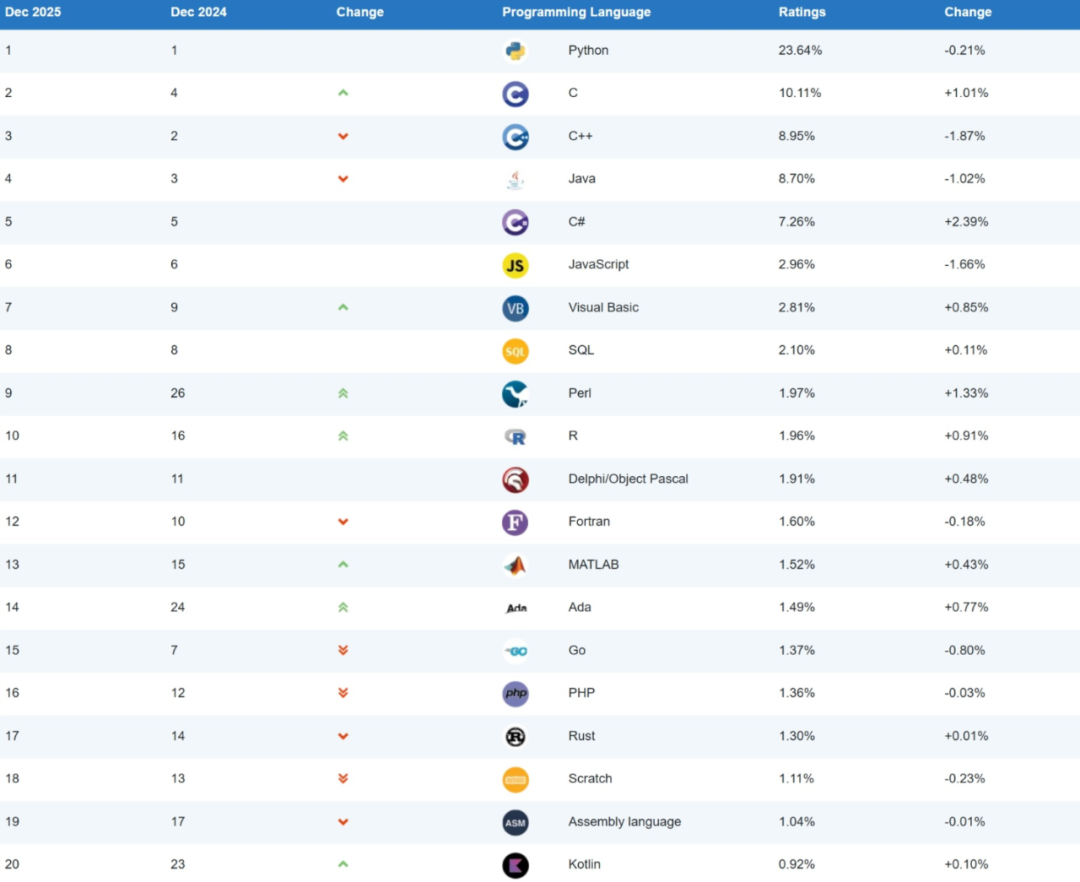Click the +1.33% change for Perl
Screen dimensions: 1080x882
click(x=966, y=393)
